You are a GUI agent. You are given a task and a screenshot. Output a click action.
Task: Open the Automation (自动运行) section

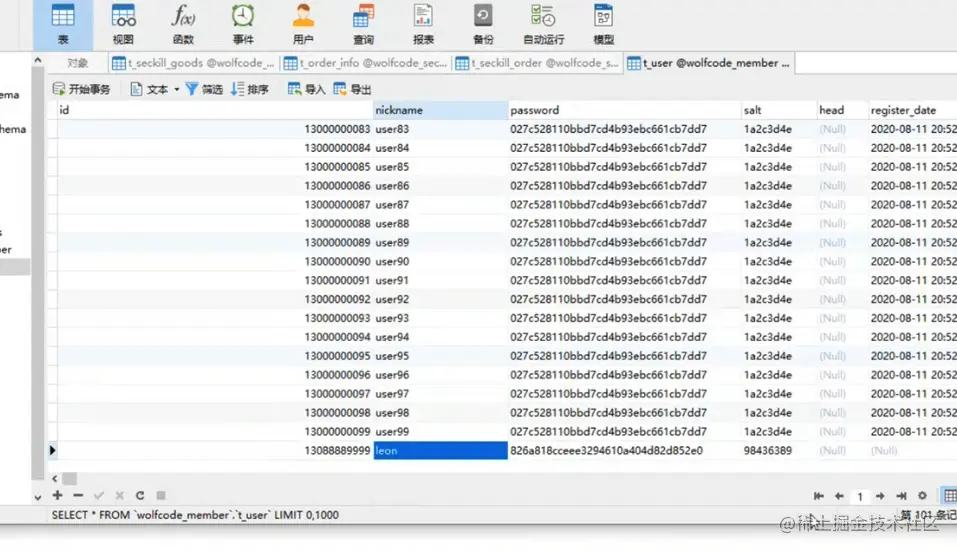pyautogui.click(x=543, y=24)
